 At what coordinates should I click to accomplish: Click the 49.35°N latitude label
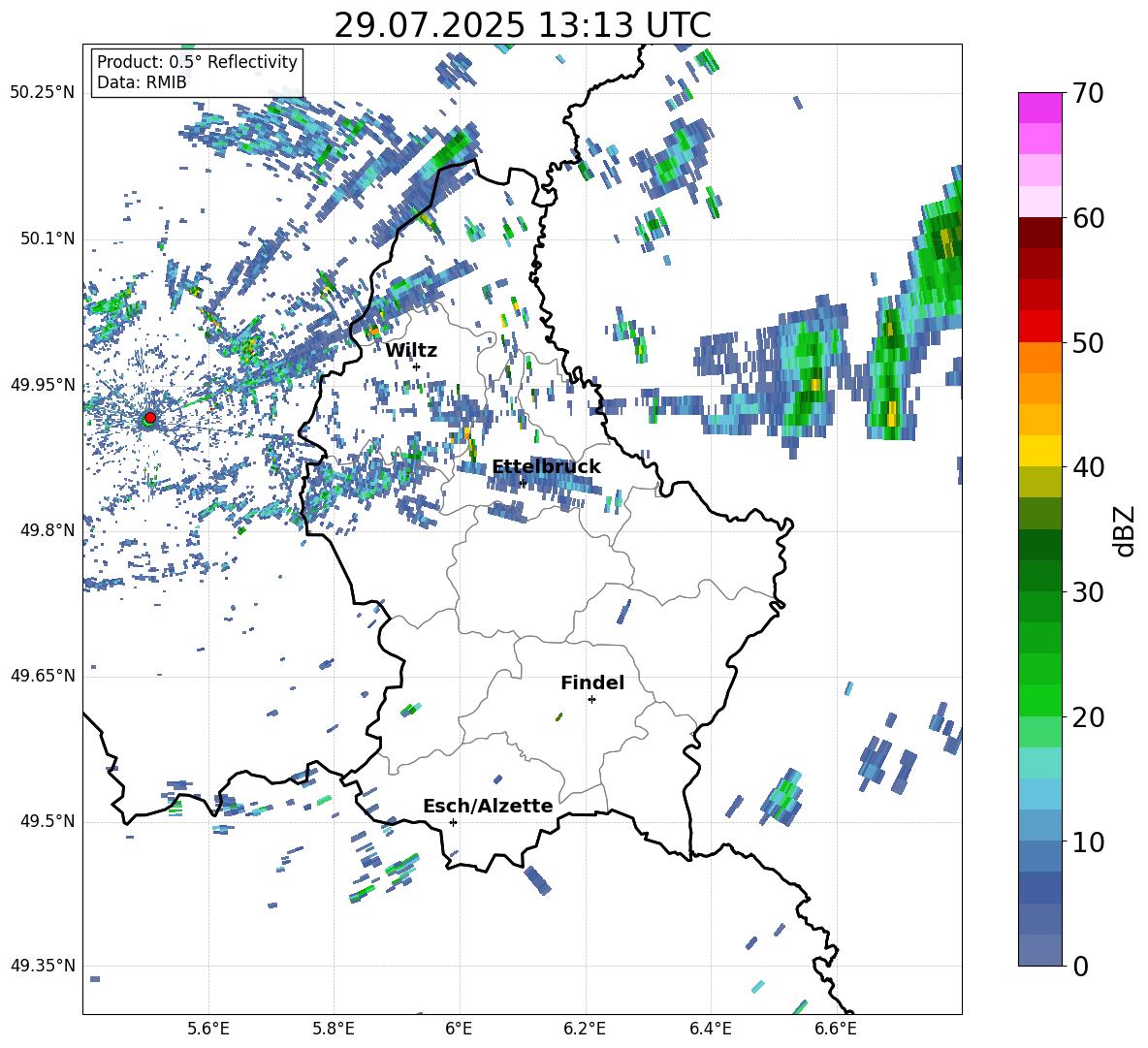(x=43, y=966)
